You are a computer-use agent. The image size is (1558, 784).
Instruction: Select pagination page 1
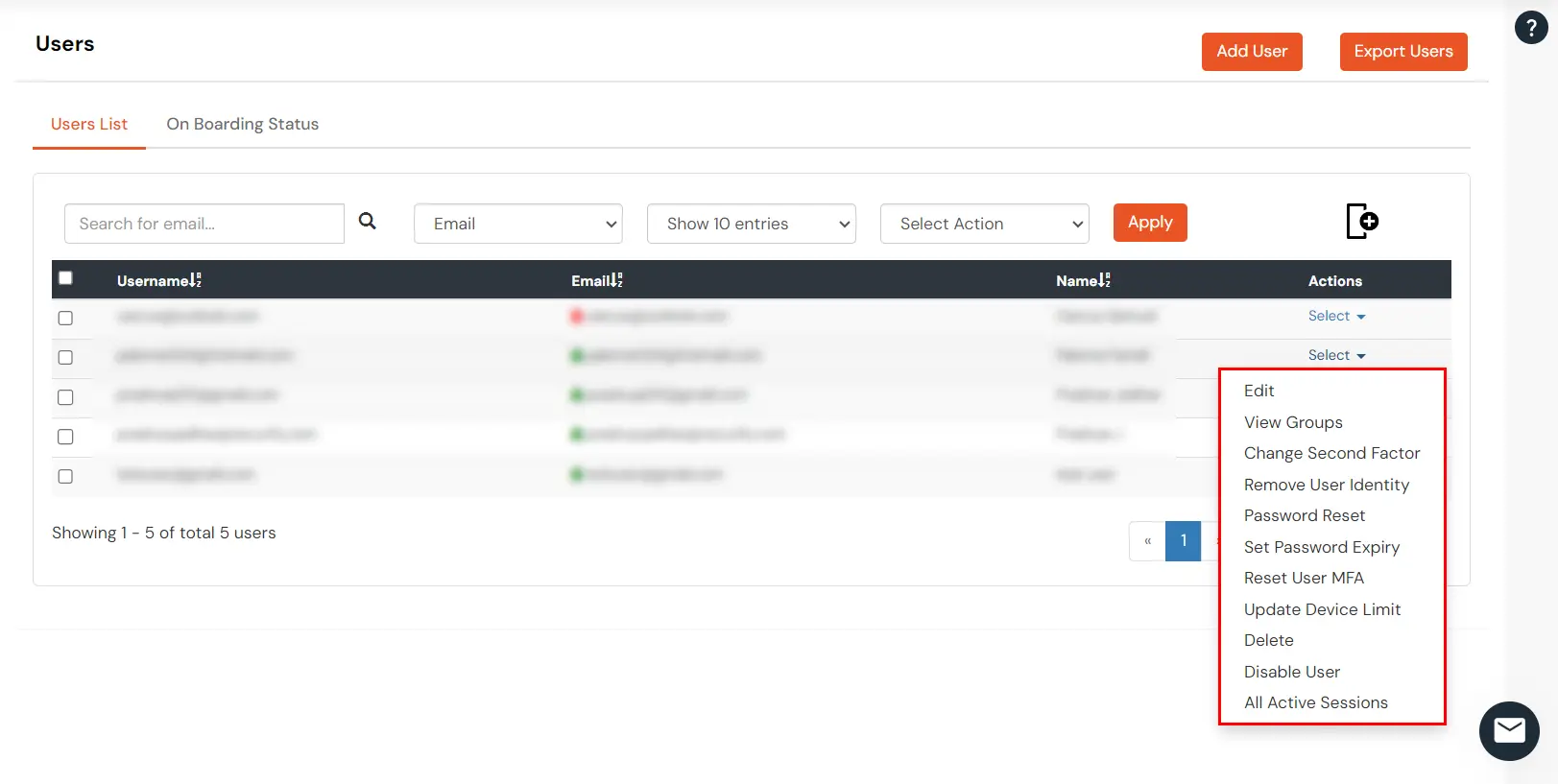(x=1184, y=541)
